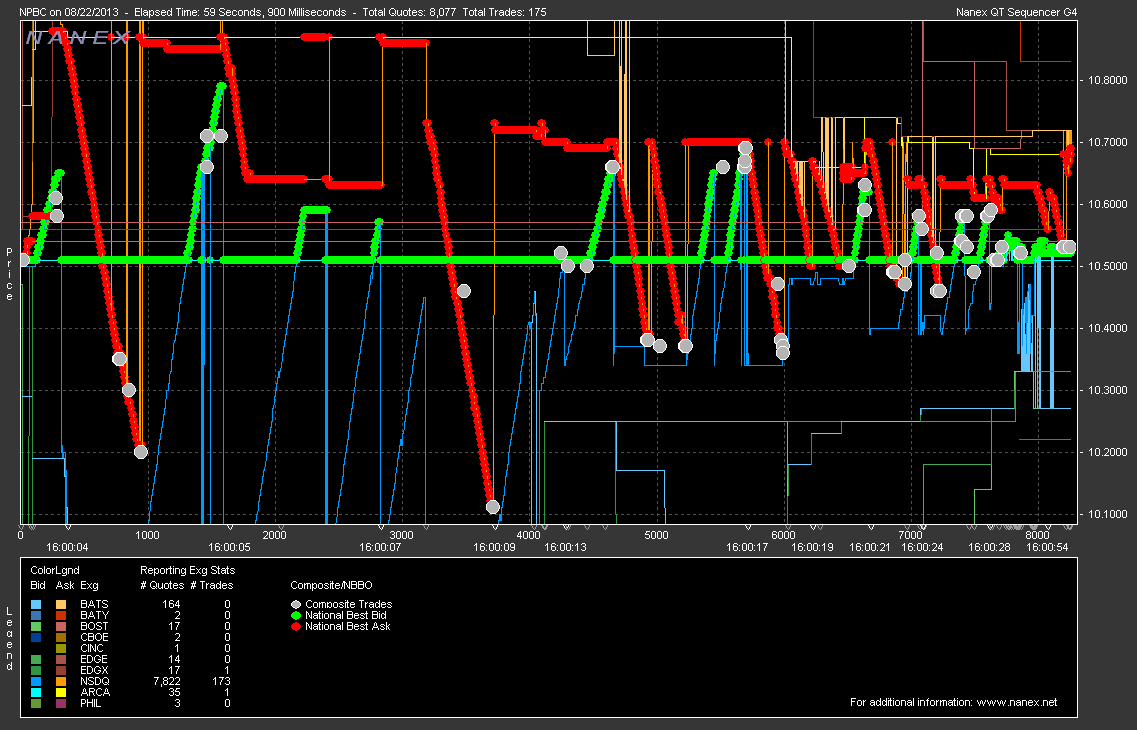1137x730 pixels.
Task: Click the 10.5000 price axis label
Action: (x=1107, y=266)
